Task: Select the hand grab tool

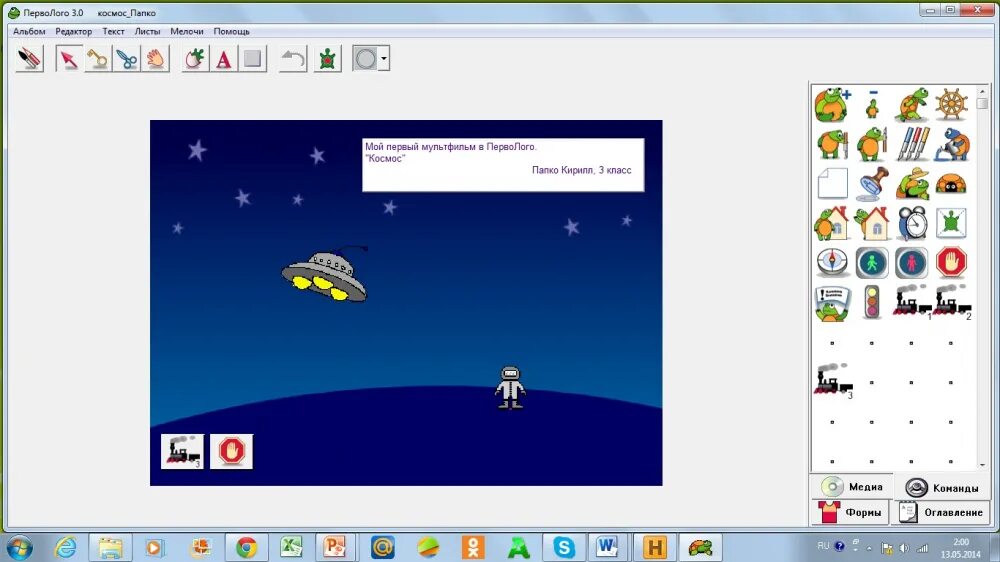Action: 156,59
